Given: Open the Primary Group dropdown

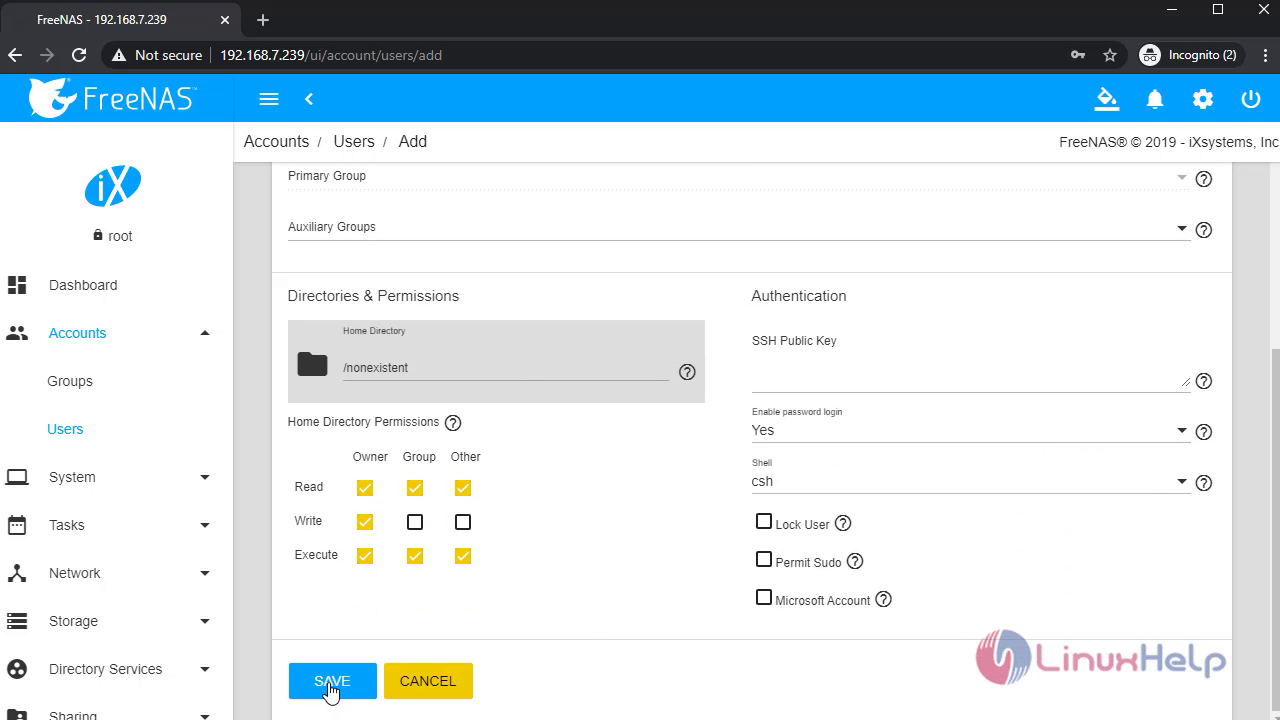Looking at the screenshot, I should [x=738, y=177].
